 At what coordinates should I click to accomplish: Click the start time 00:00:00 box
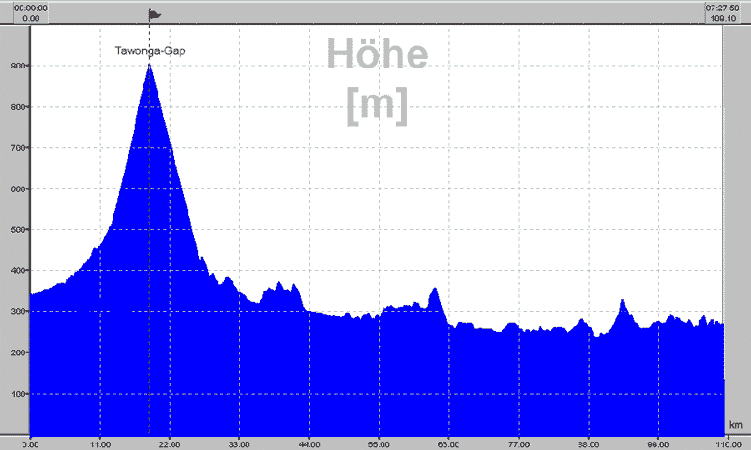[26, 12]
